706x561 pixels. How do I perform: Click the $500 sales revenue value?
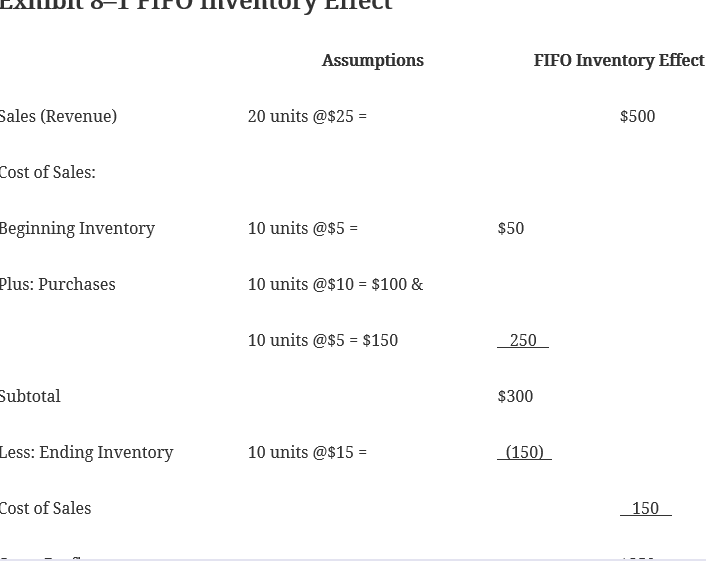[638, 116]
